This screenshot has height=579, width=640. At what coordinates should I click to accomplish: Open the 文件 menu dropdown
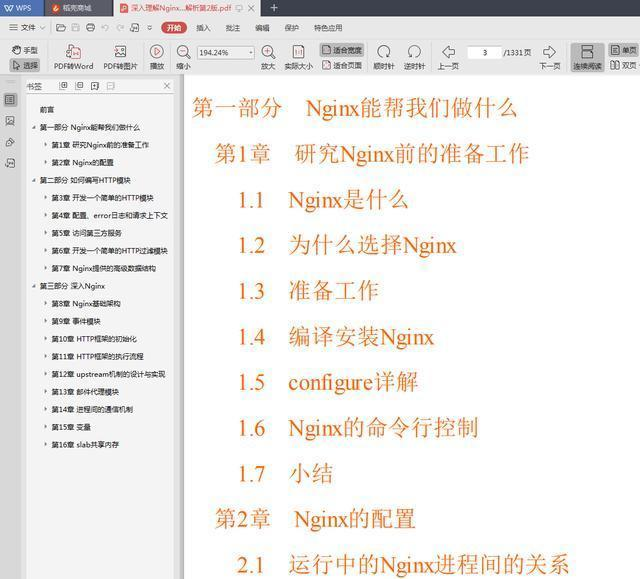(x=27, y=28)
